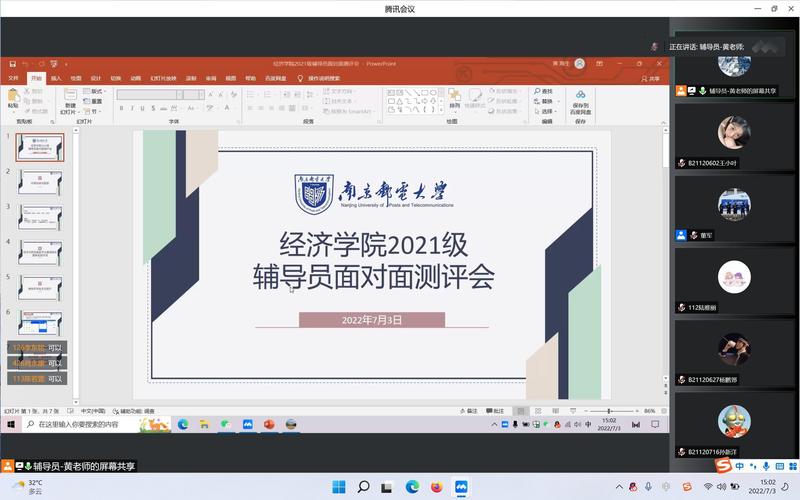The image size is (800, 500).
Task: Open Firefox from the Windows taskbar
Action: tap(436, 487)
